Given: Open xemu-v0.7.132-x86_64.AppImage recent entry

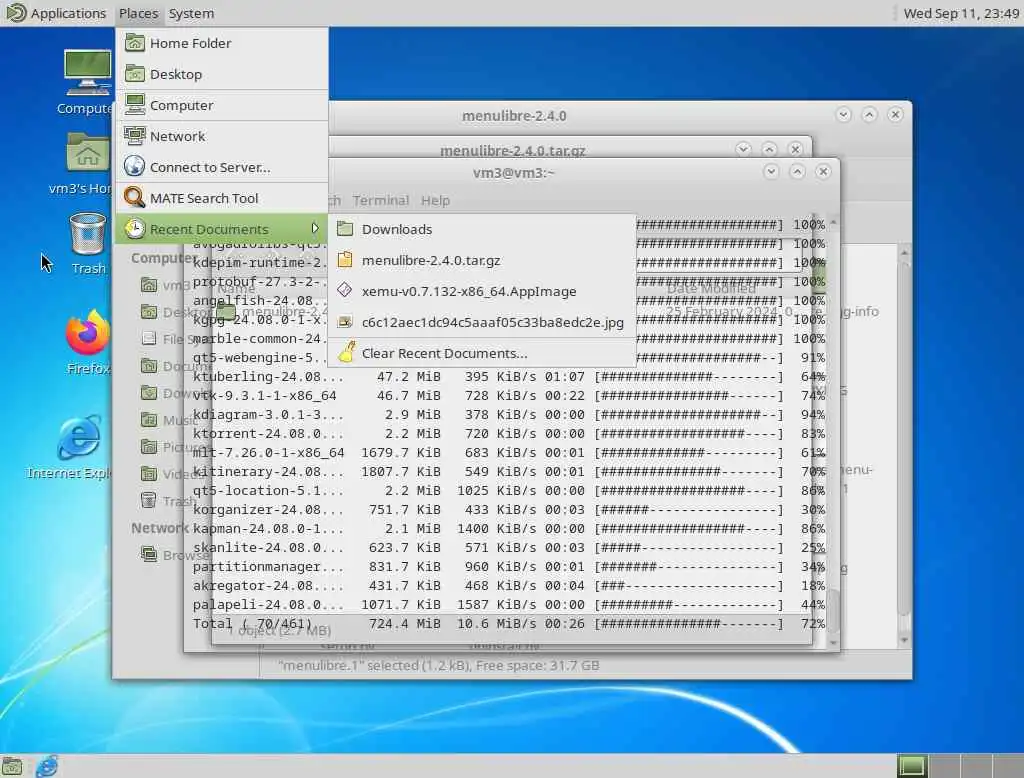Looking at the screenshot, I should click(x=481, y=291).
